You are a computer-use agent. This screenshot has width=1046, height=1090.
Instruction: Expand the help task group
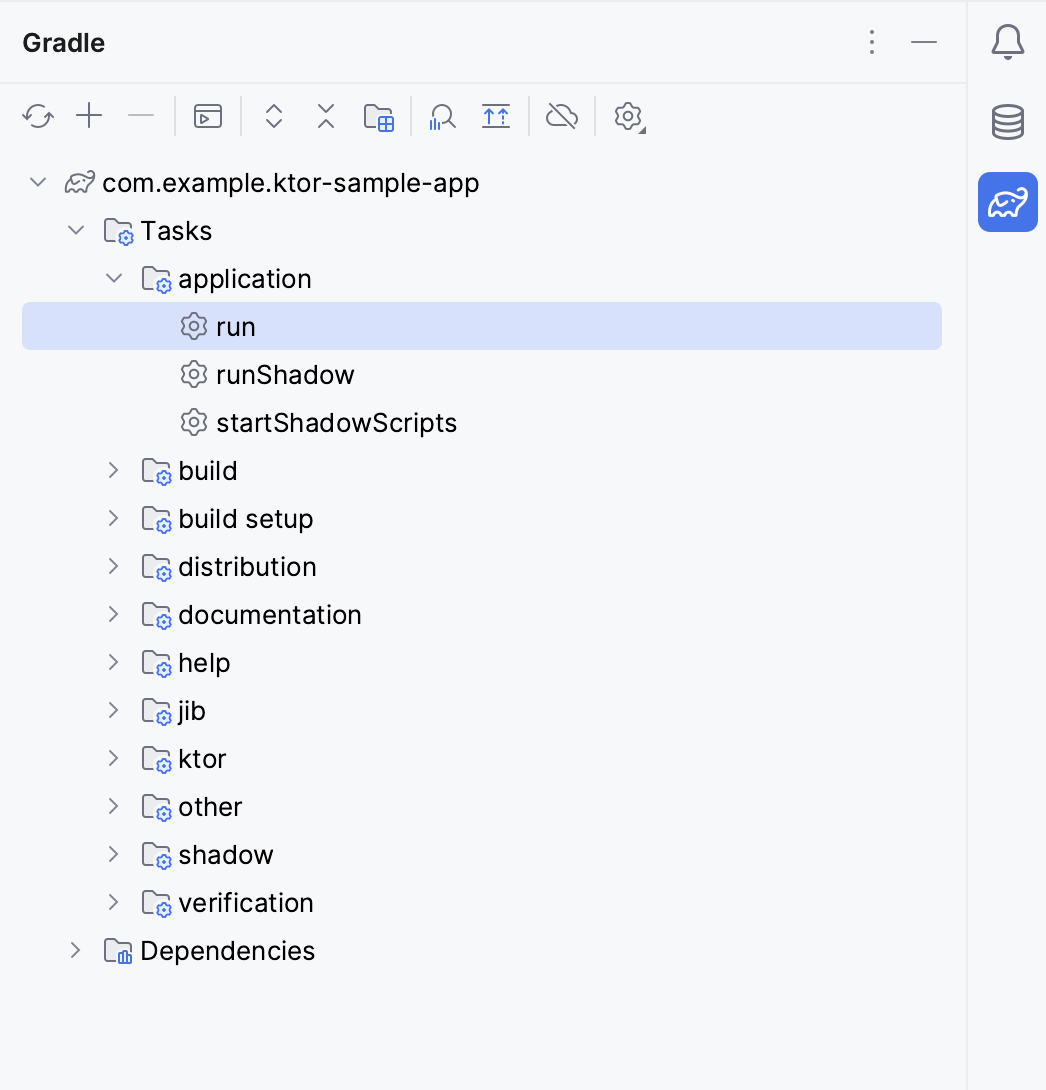point(113,662)
